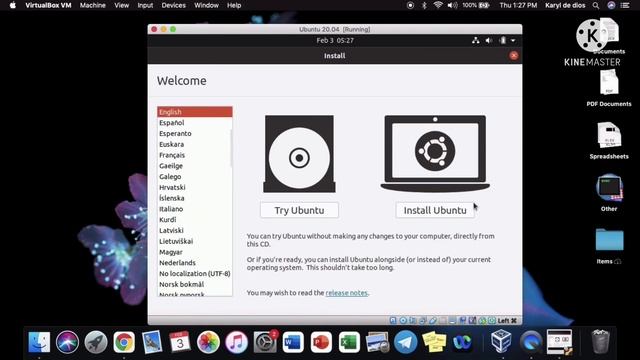Open the View menu

point(121,5)
